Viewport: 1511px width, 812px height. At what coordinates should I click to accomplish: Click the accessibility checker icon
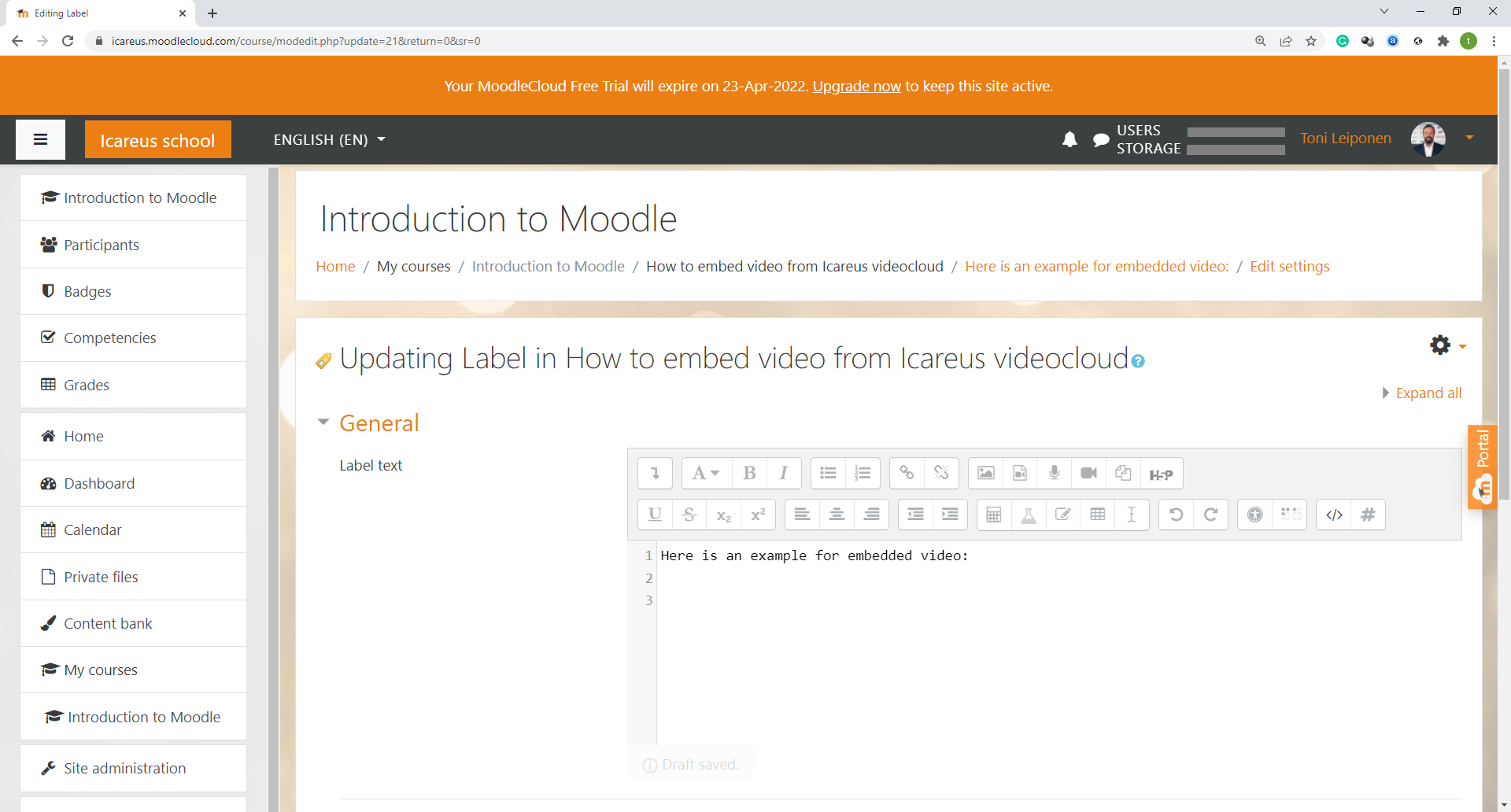pyautogui.click(x=1255, y=515)
